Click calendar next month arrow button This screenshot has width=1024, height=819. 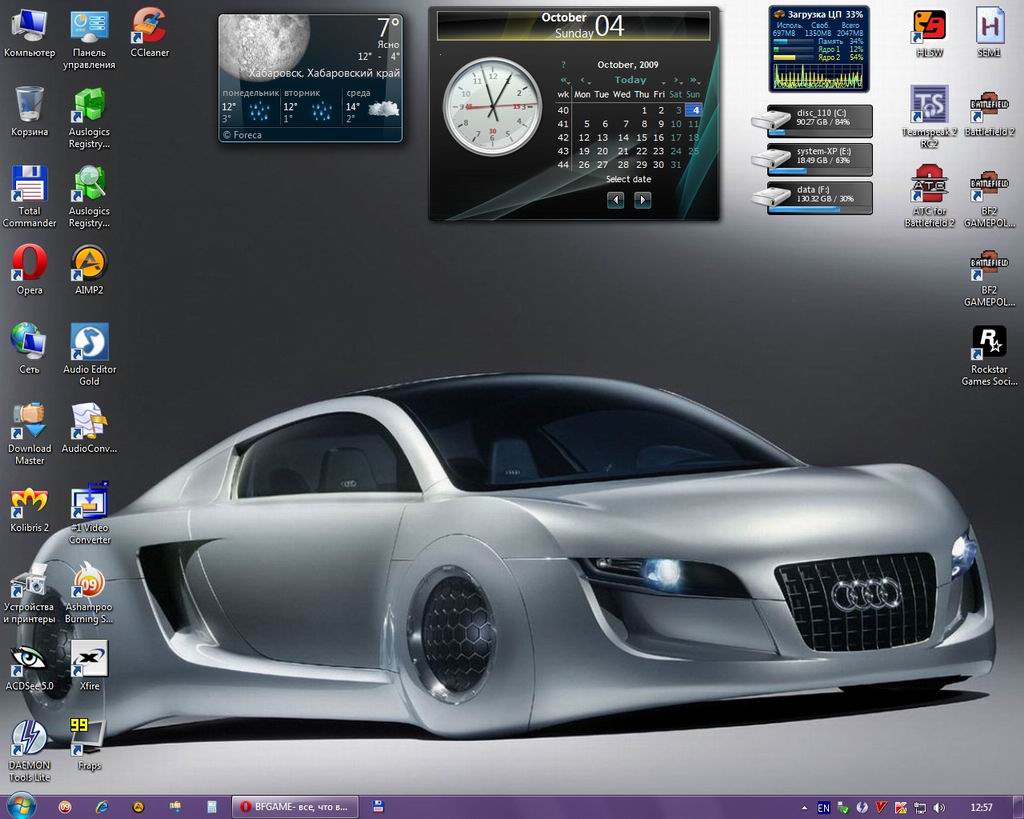click(643, 200)
